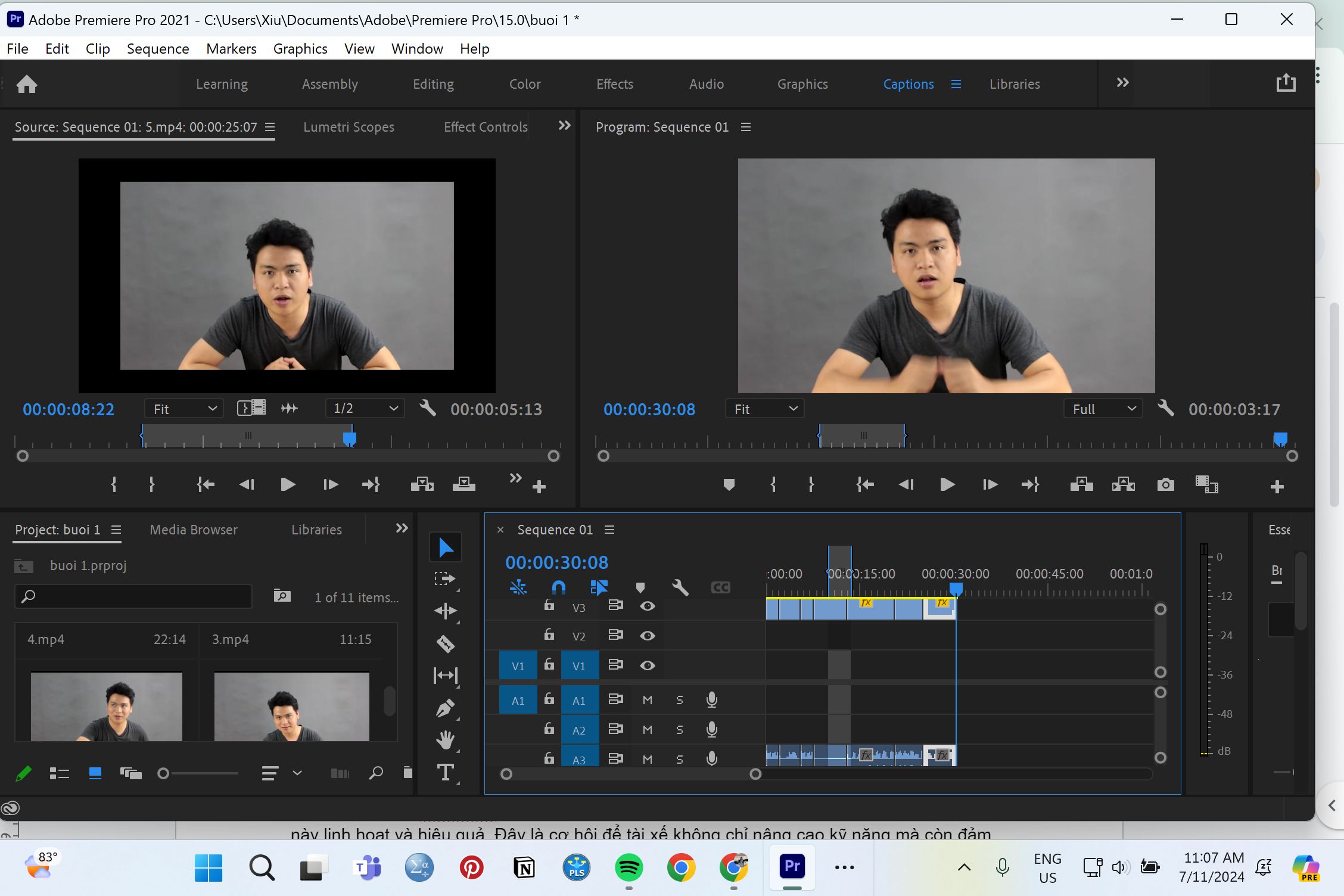Screen dimensions: 1344x896
Task: Mute the A1 audio track
Action: [x=648, y=700]
